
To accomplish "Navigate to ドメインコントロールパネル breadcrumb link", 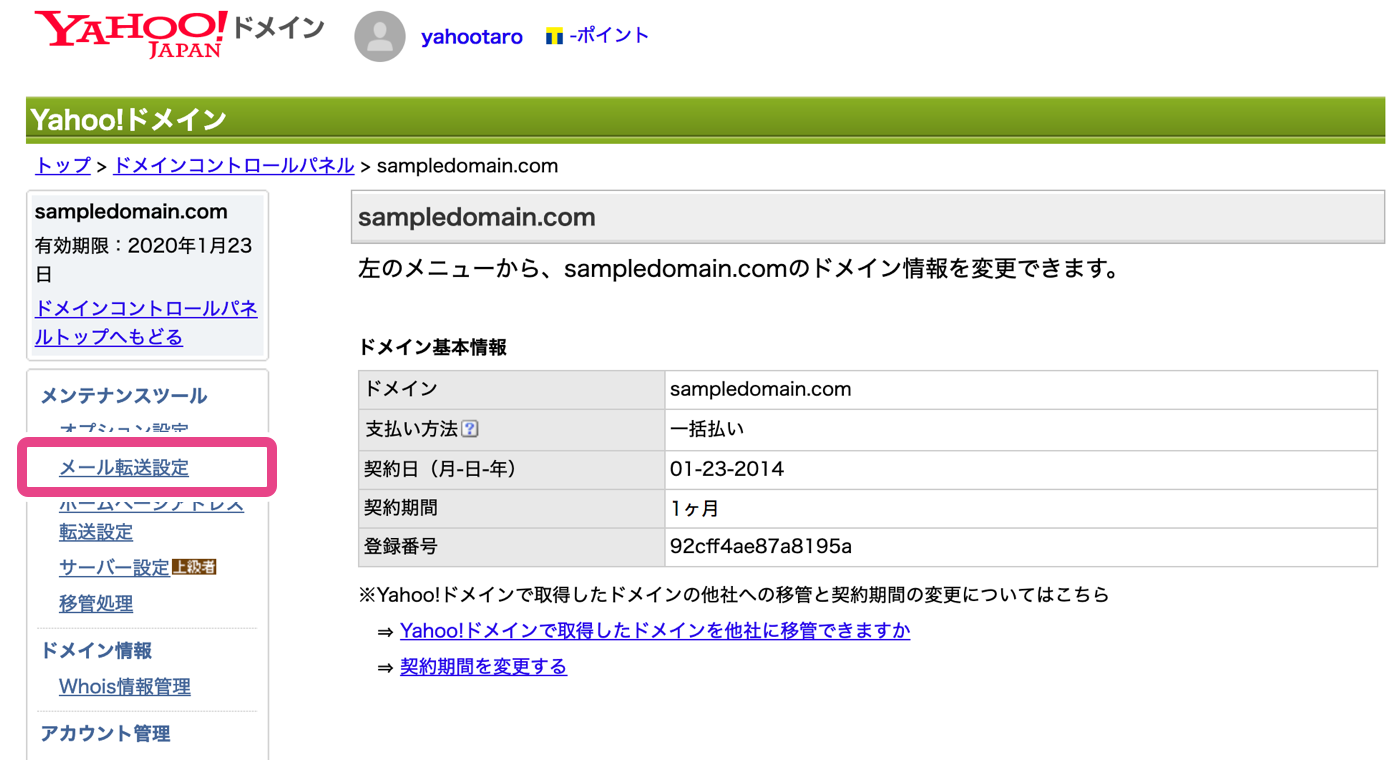I will click(234, 165).
